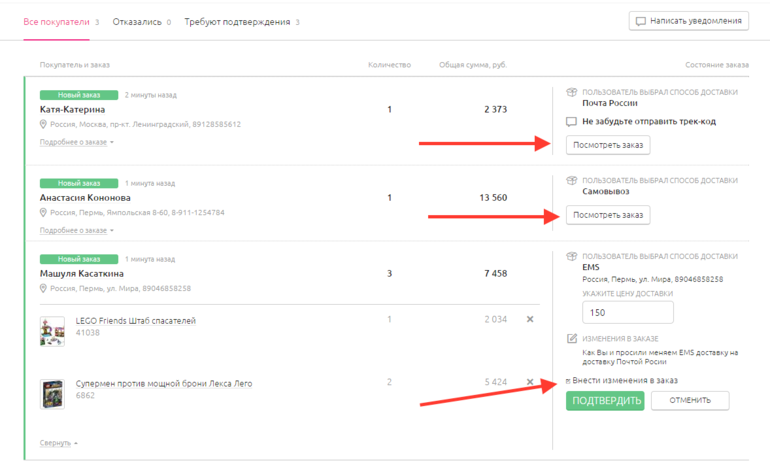Click location pin icon for Катя-Катерина
Viewport: 770px width, 461px height.
[x=44, y=125]
